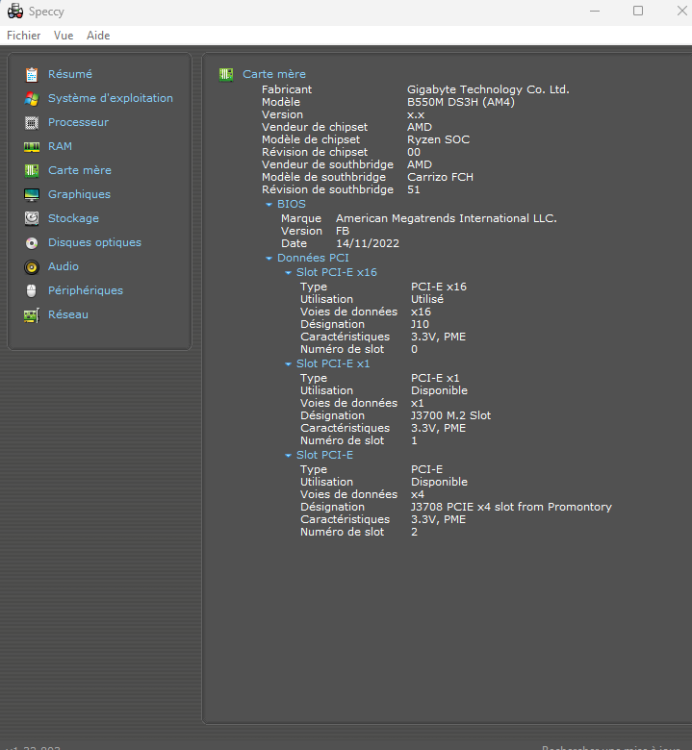Click the Carte mère sidebar icon
This screenshot has width=692, height=750.
coord(32,171)
